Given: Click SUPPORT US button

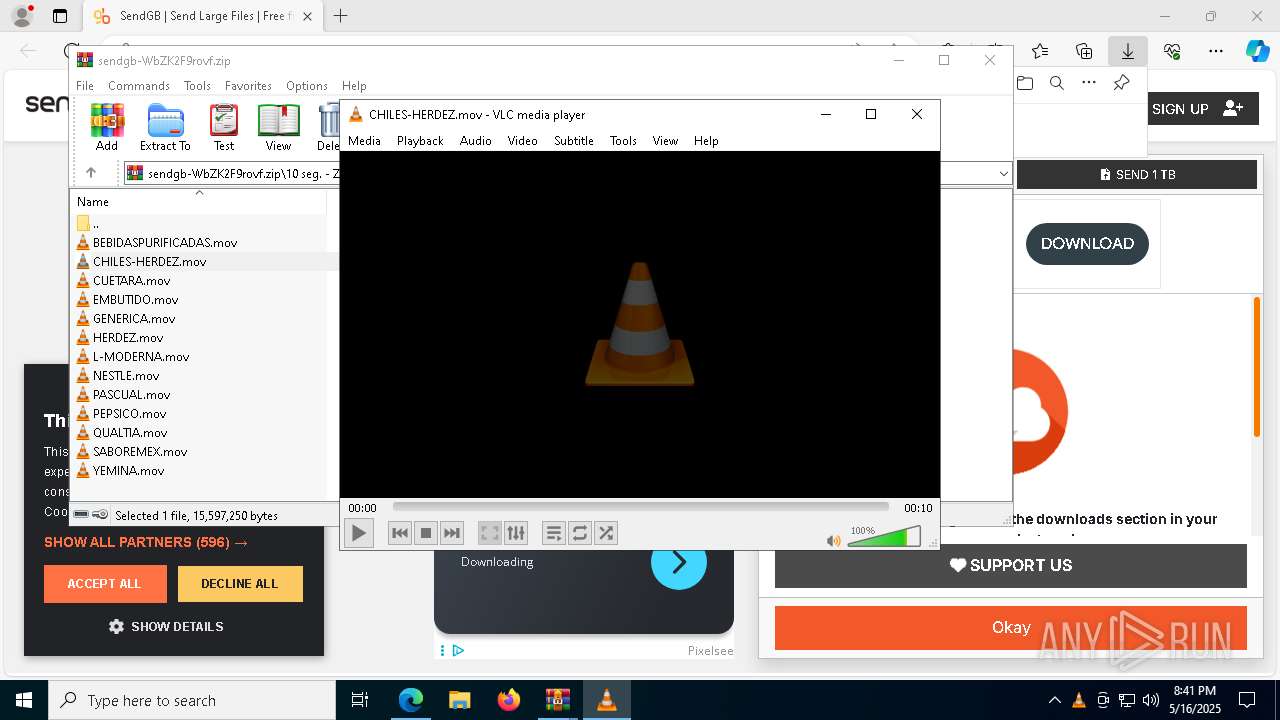Looking at the screenshot, I should click(1010, 566).
